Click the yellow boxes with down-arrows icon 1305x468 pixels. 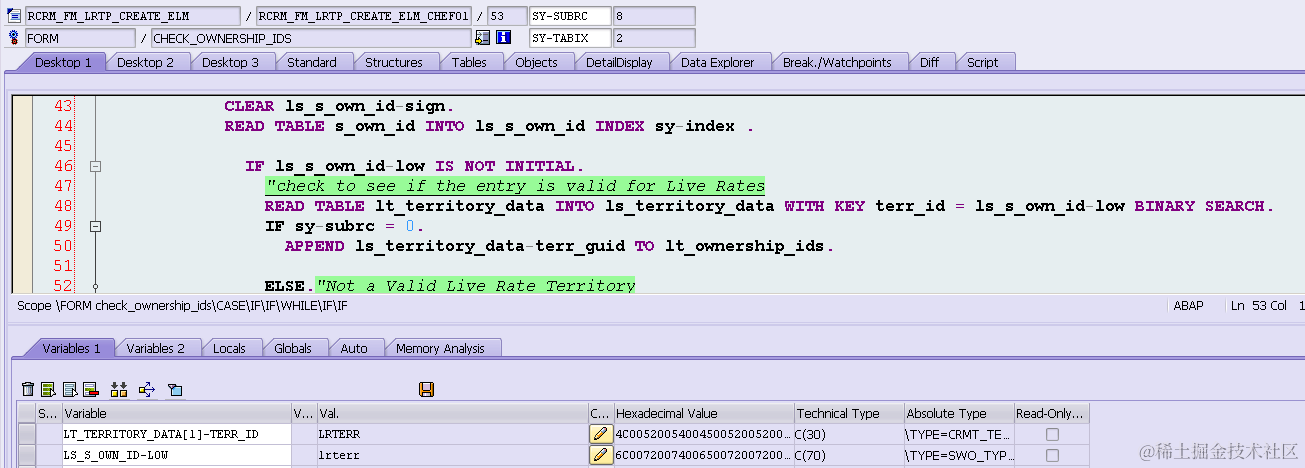[x=119, y=389]
